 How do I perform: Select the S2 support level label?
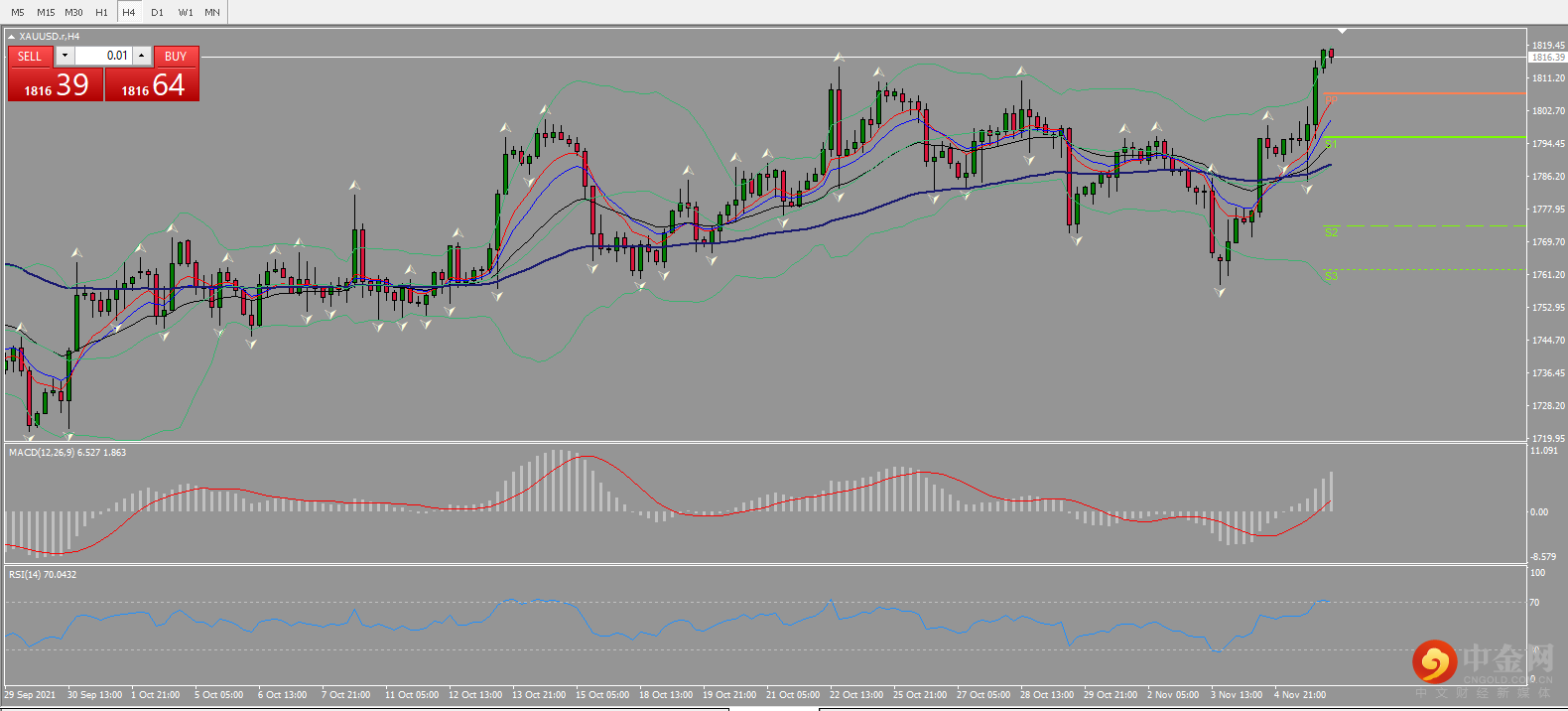pyautogui.click(x=1331, y=232)
